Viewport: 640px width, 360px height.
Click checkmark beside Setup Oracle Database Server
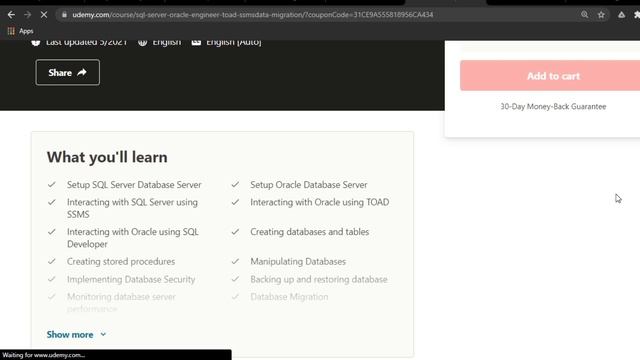[x=235, y=184]
